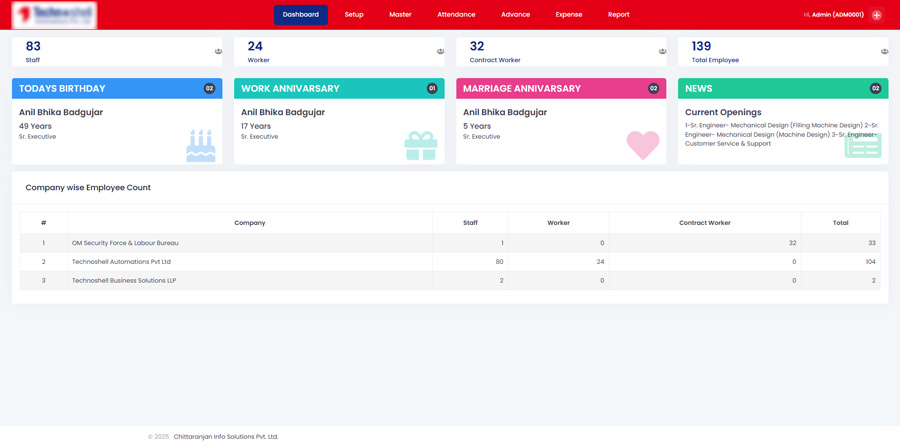Image resolution: width=900 pixels, height=447 pixels.
Task: Click the red plus icon beside Admin
Action: click(876, 15)
